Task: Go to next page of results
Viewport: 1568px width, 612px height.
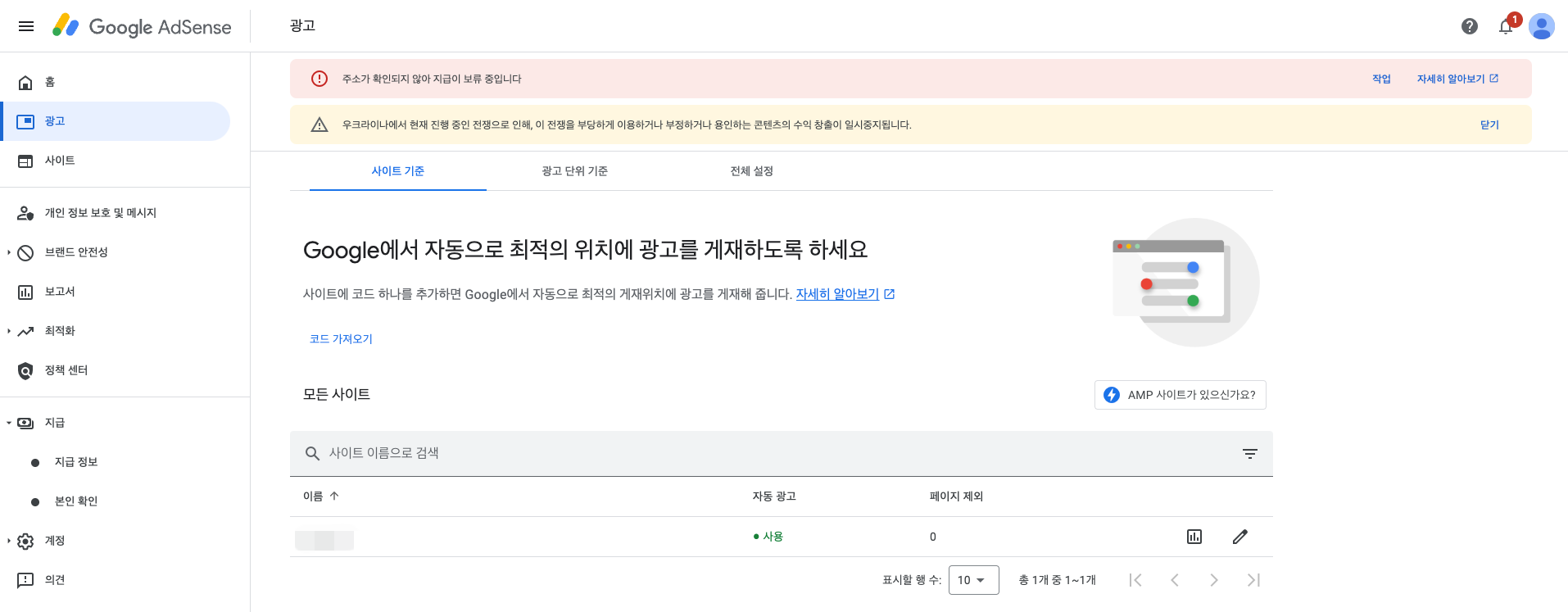Action: tap(1214, 580)
